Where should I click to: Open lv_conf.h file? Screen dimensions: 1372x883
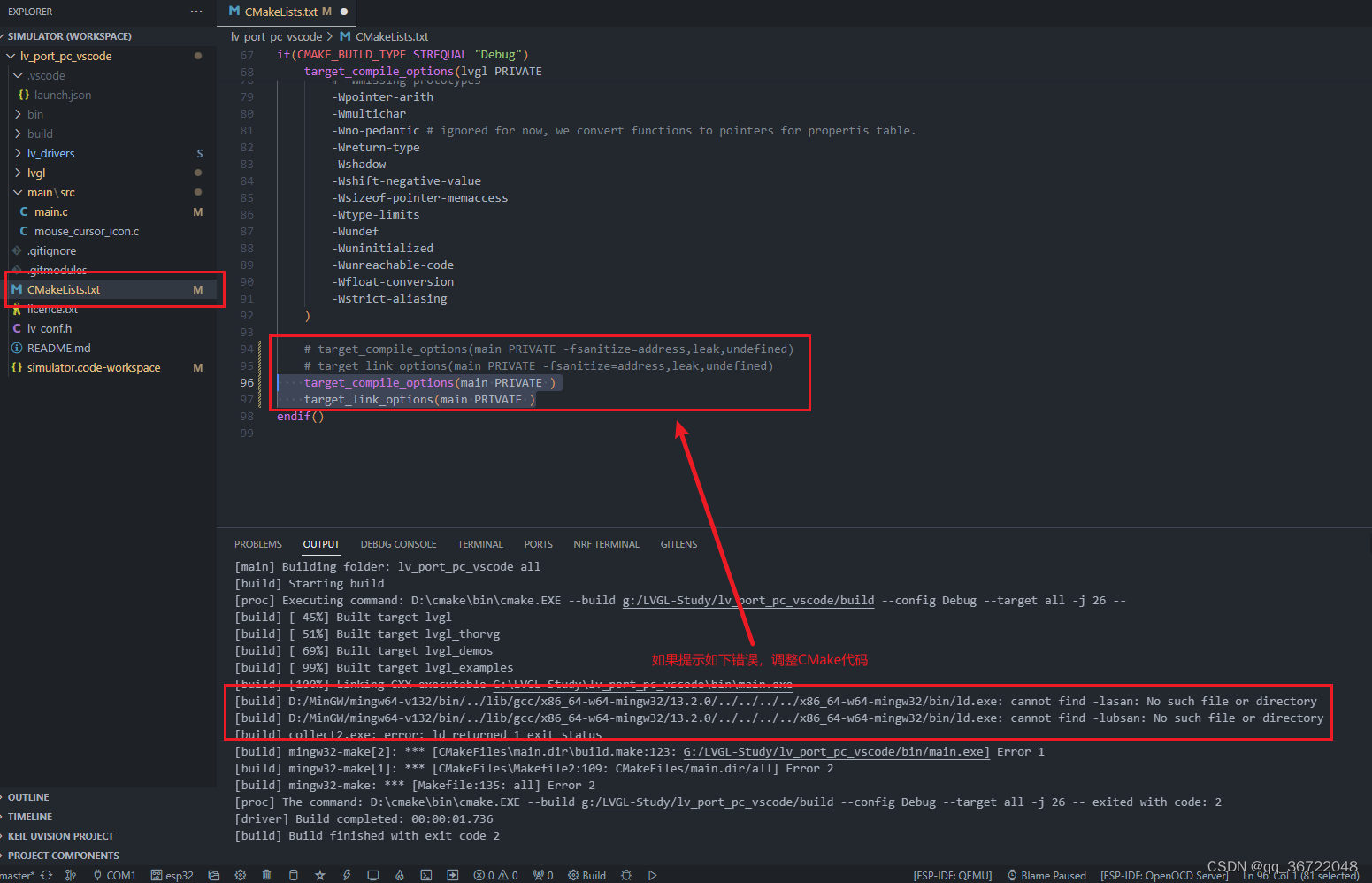click(50, 328)
